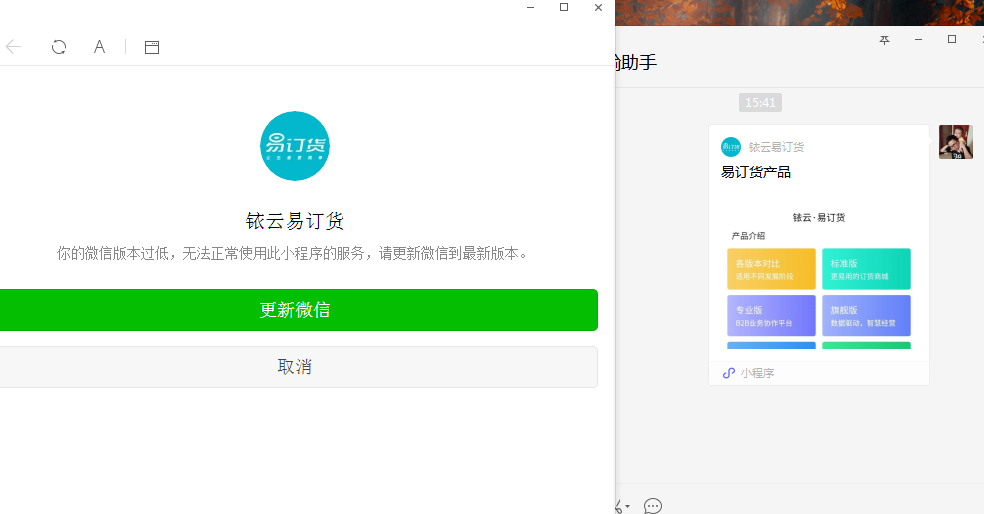This screenshot has height=514, width=984.
Task: Click 专业版 tile in the card preview
Action: tap(771, 316)
